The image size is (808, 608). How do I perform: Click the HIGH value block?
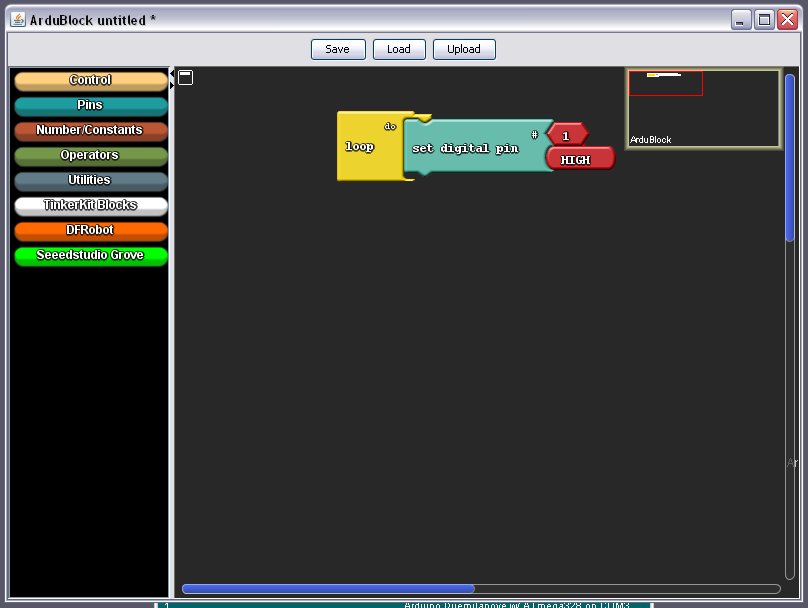tap(579, 159)
